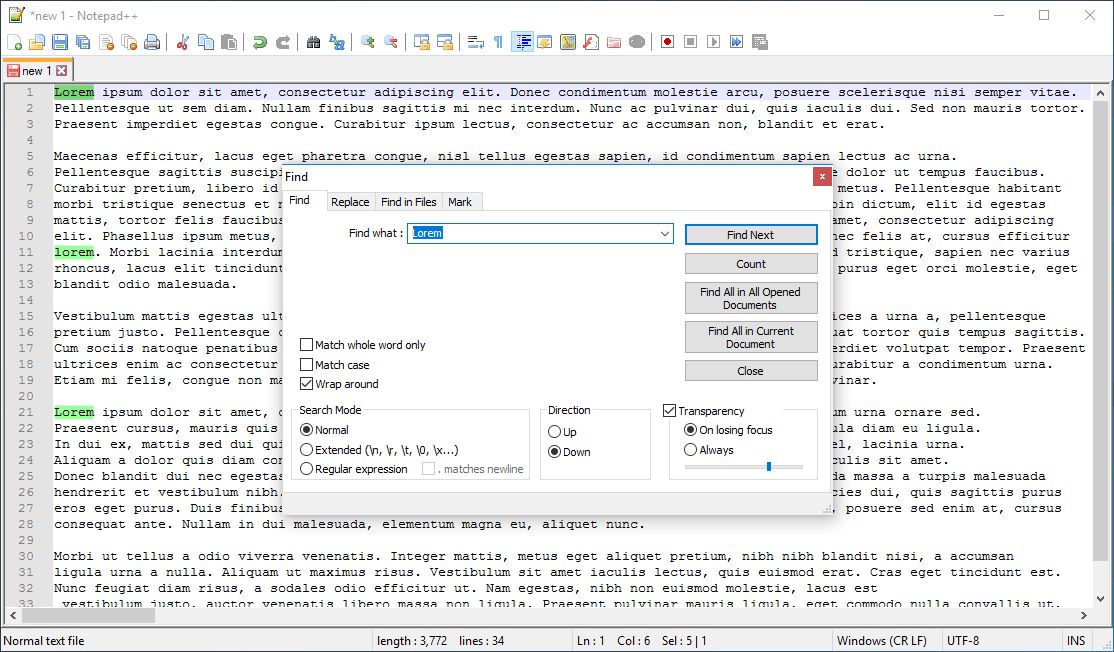Stop macro recording
1114x652 pixels.
point(691,43)
